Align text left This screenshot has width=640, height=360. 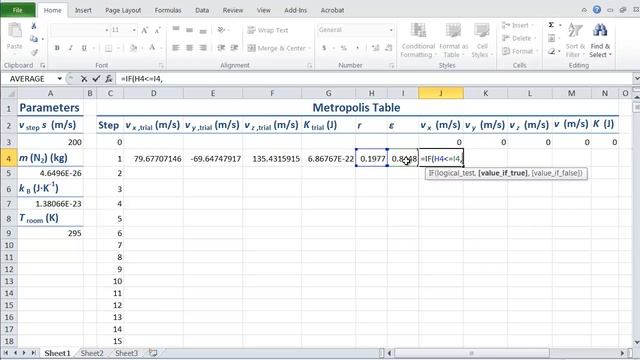click(x=176, y=48)
